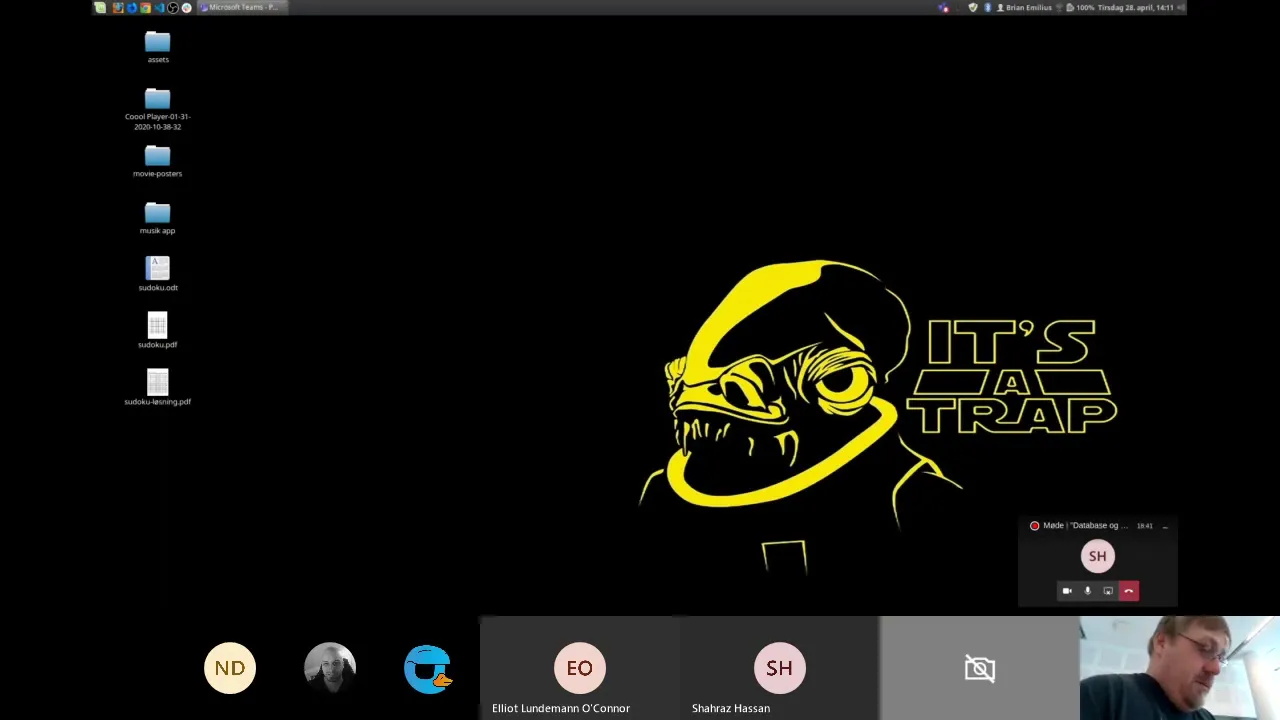
Task: Open the Coool Player-01-31-2020 folder
Action: pyautogui.click(x=158, y=109)
